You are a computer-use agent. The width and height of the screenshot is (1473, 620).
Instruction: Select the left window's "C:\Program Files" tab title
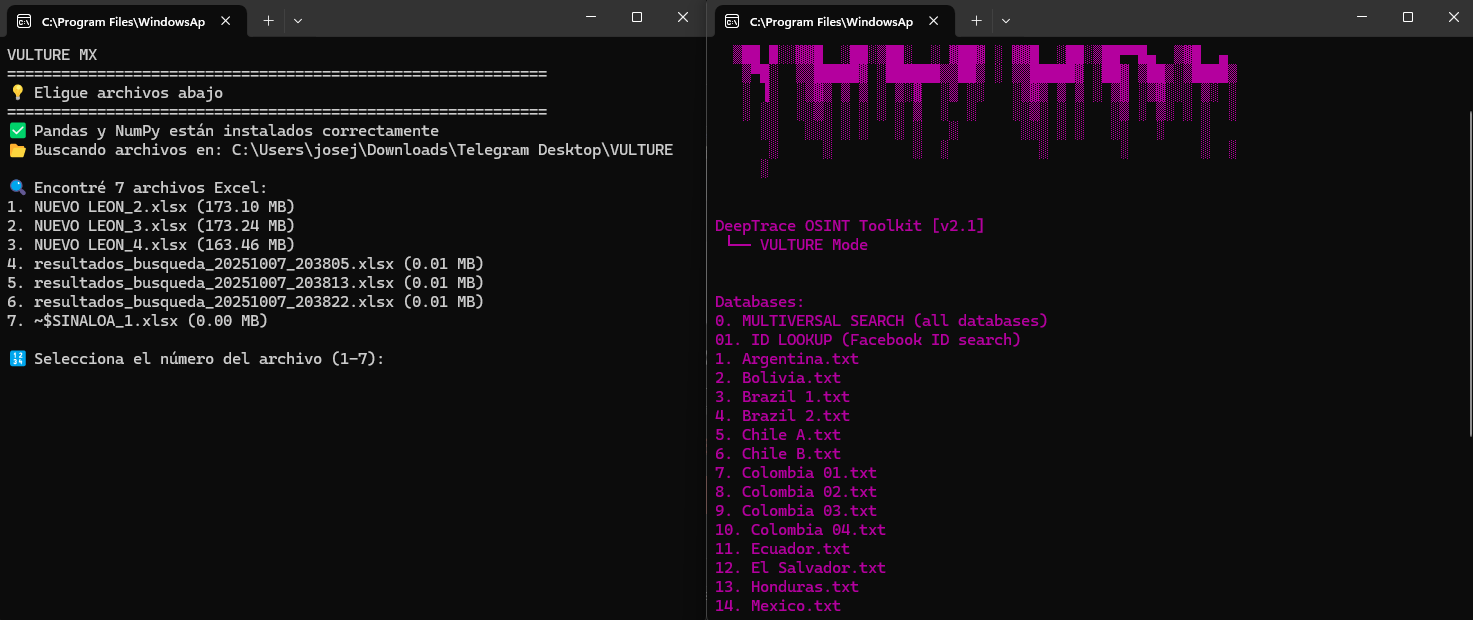point(122,21)
